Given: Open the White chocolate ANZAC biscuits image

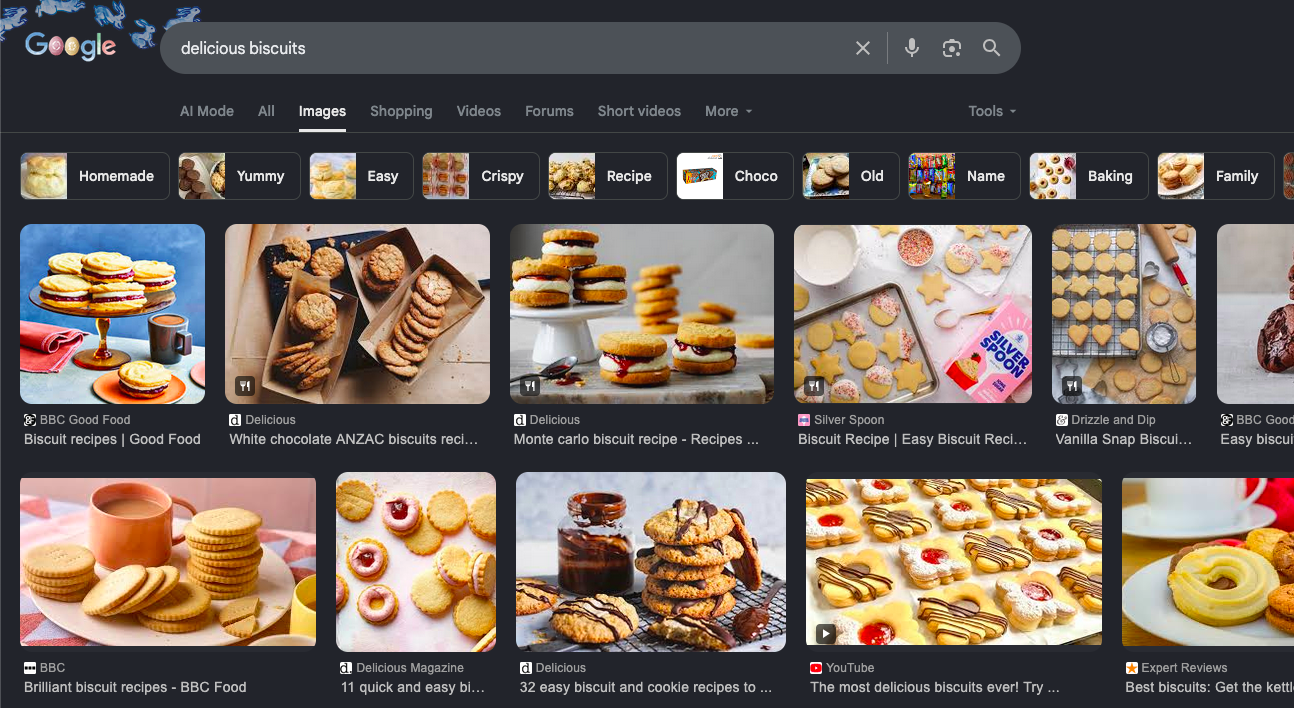Looking at the screenshot, I should point(357,313).
